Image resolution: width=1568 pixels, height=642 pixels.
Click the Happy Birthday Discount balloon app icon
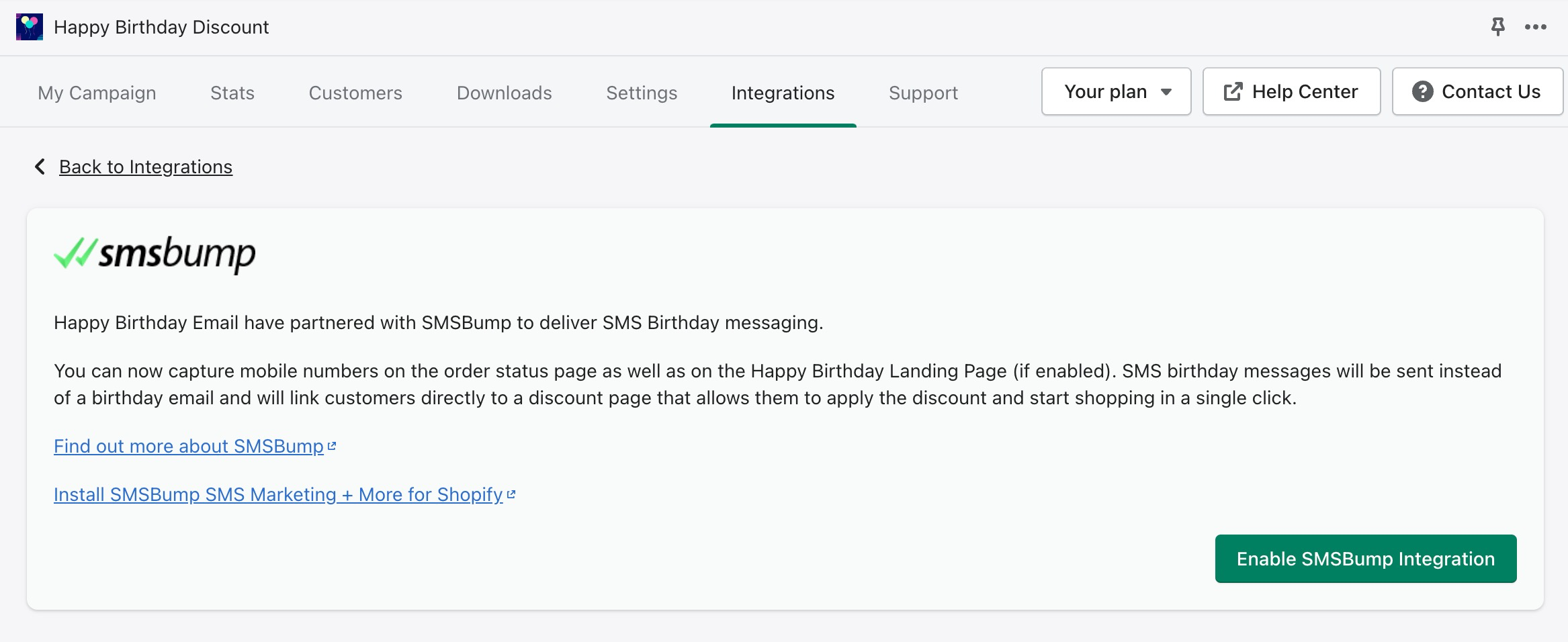(x=30, y=27)
